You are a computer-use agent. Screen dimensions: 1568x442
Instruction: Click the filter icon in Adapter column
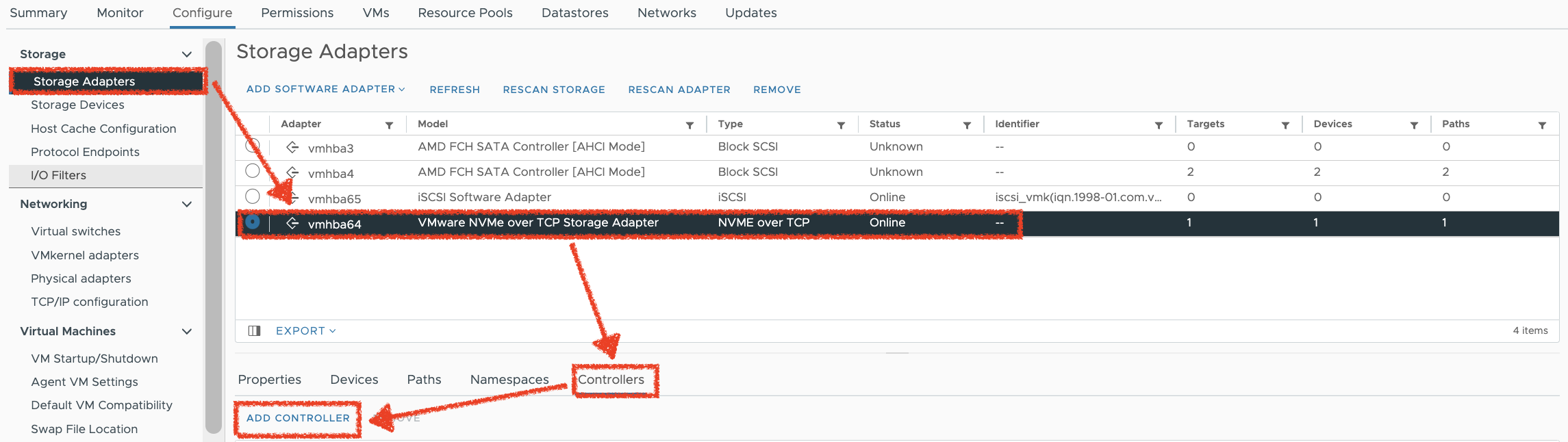tap(389, 125)
